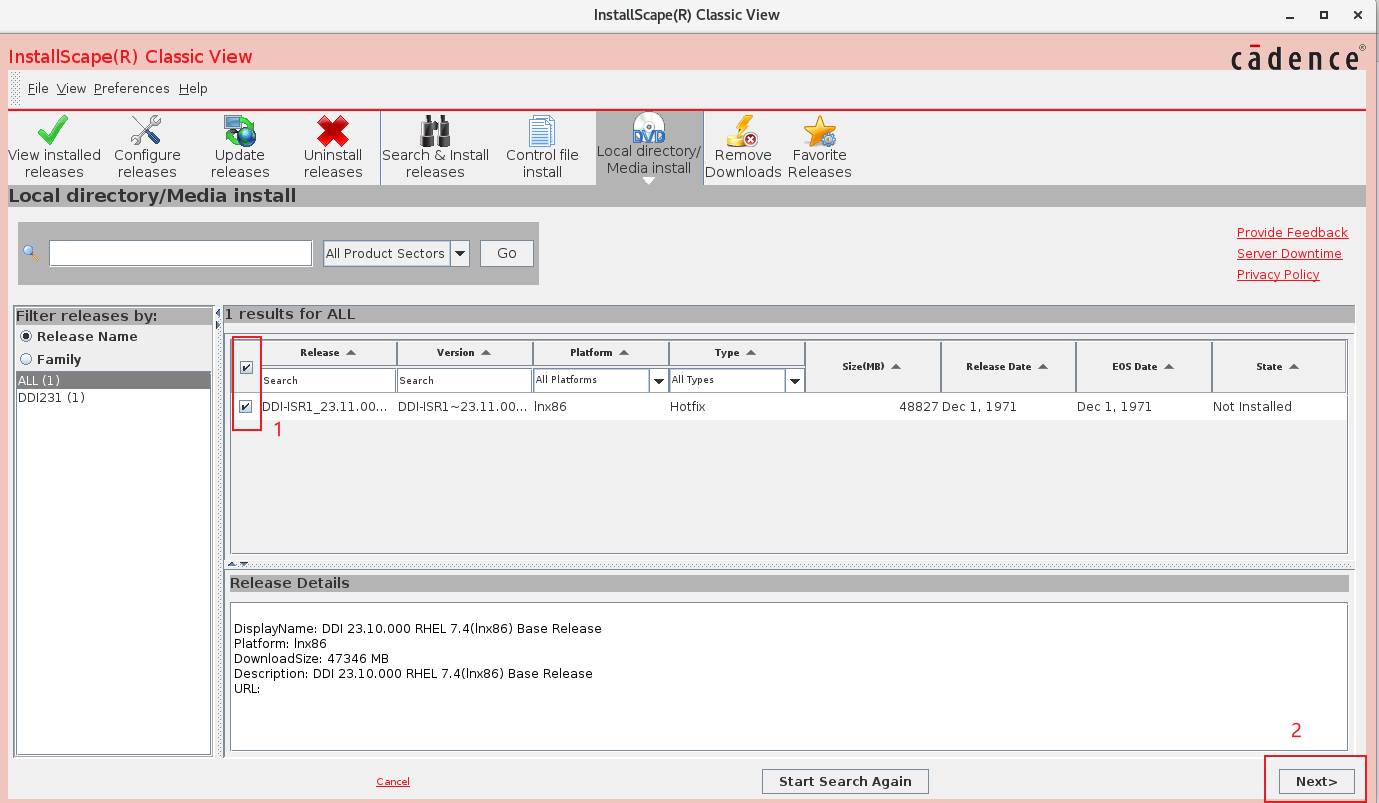
Task: Select DDI231 (1) in the filter list
Action: 51,398
